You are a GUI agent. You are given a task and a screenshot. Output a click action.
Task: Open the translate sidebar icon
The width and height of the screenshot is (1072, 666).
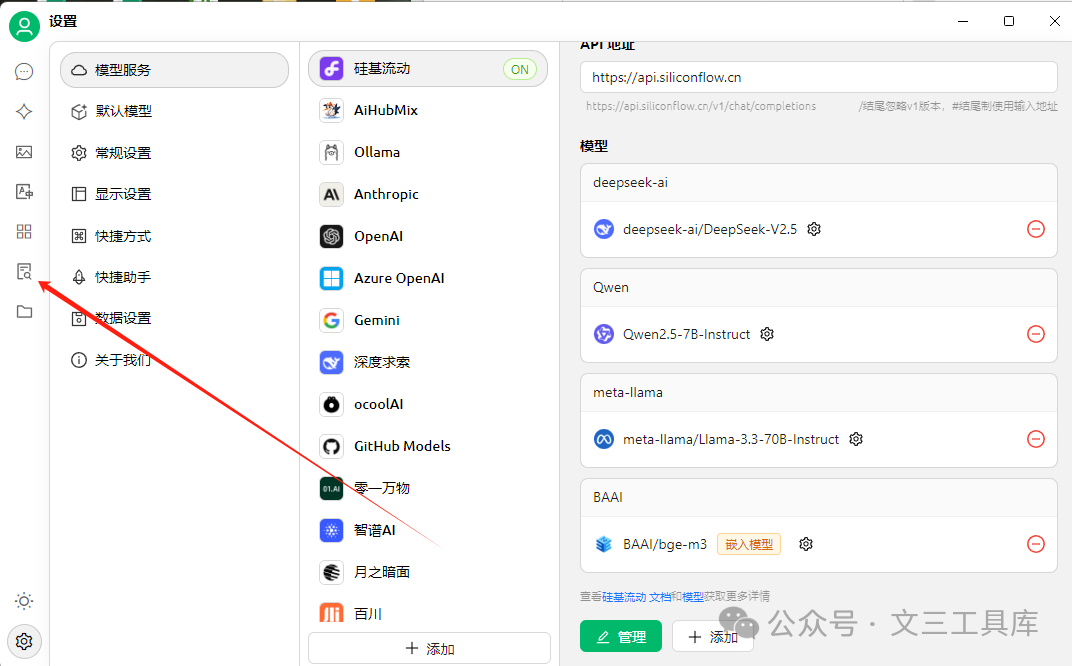pos(24,191)
